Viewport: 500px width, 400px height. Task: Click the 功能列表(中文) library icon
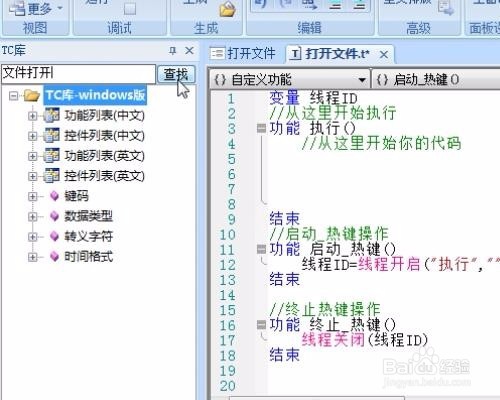52,115
